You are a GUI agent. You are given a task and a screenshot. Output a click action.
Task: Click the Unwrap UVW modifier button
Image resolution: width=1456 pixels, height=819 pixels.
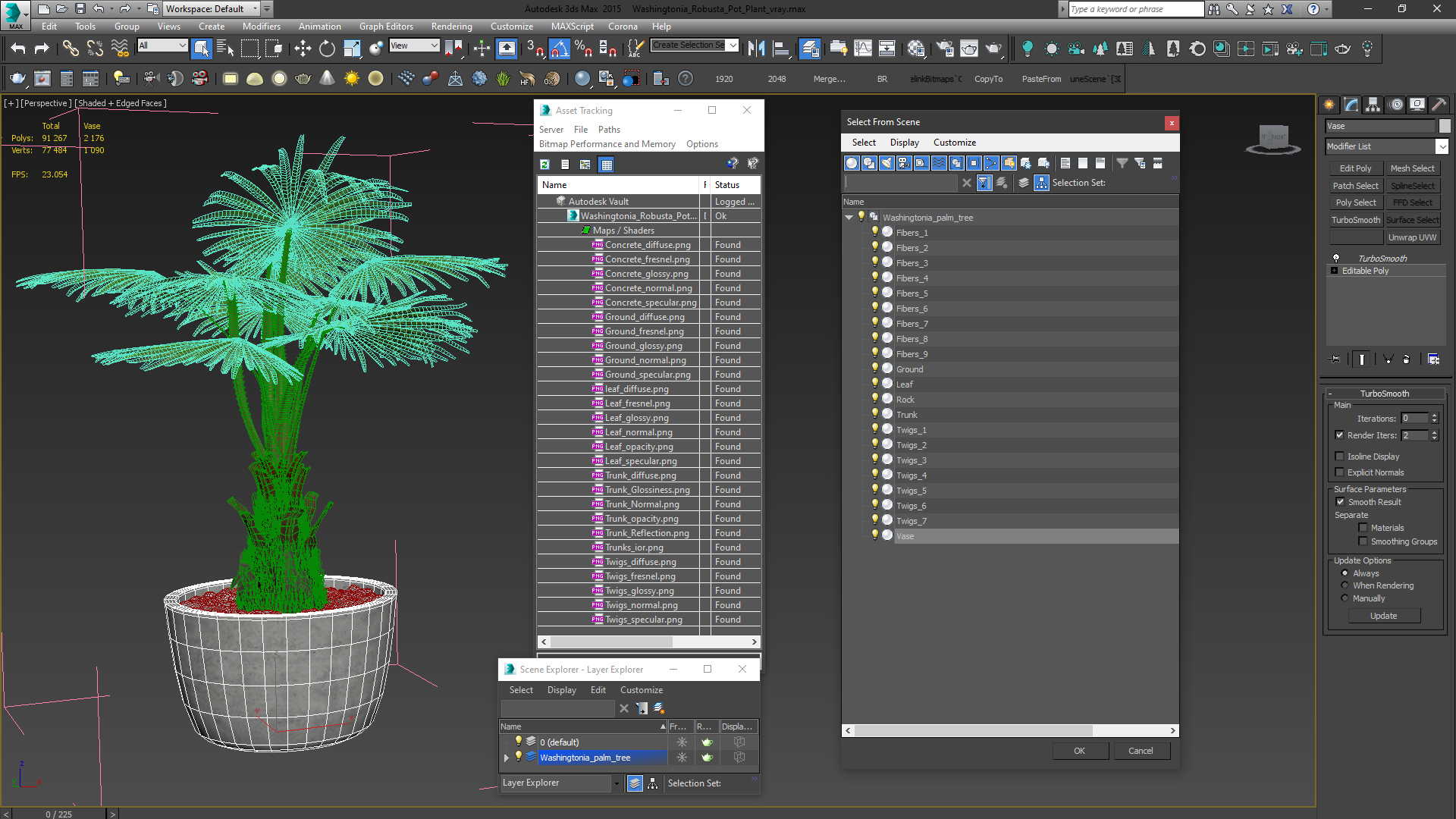[x=1412, y=237]
